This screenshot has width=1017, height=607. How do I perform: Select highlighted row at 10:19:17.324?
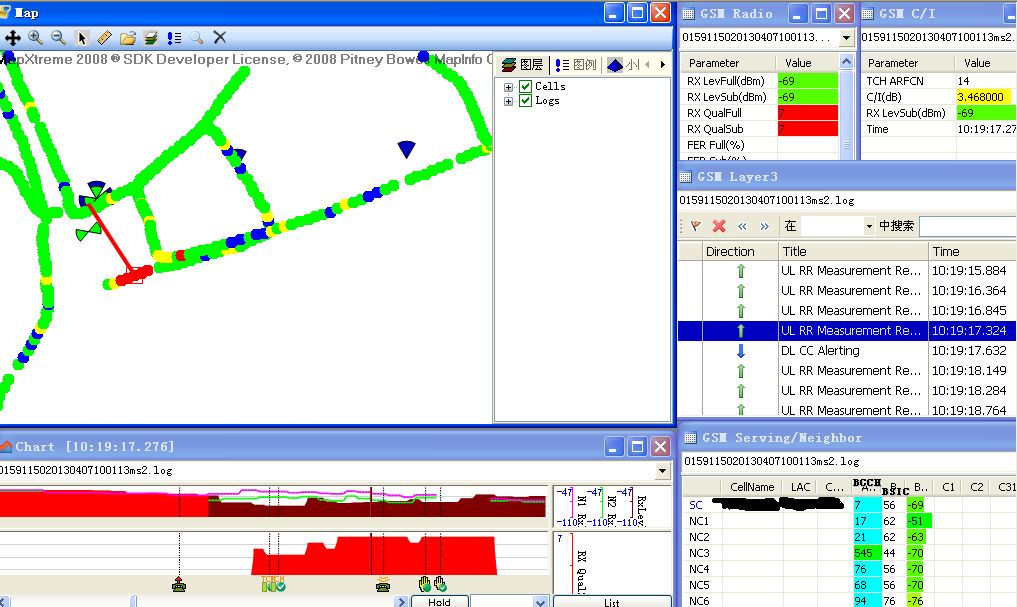(847, 331)
